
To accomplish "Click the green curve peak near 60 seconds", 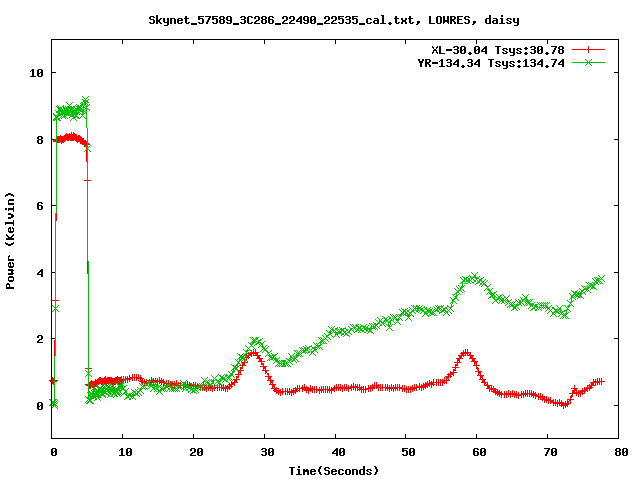I will click(474, 277).
